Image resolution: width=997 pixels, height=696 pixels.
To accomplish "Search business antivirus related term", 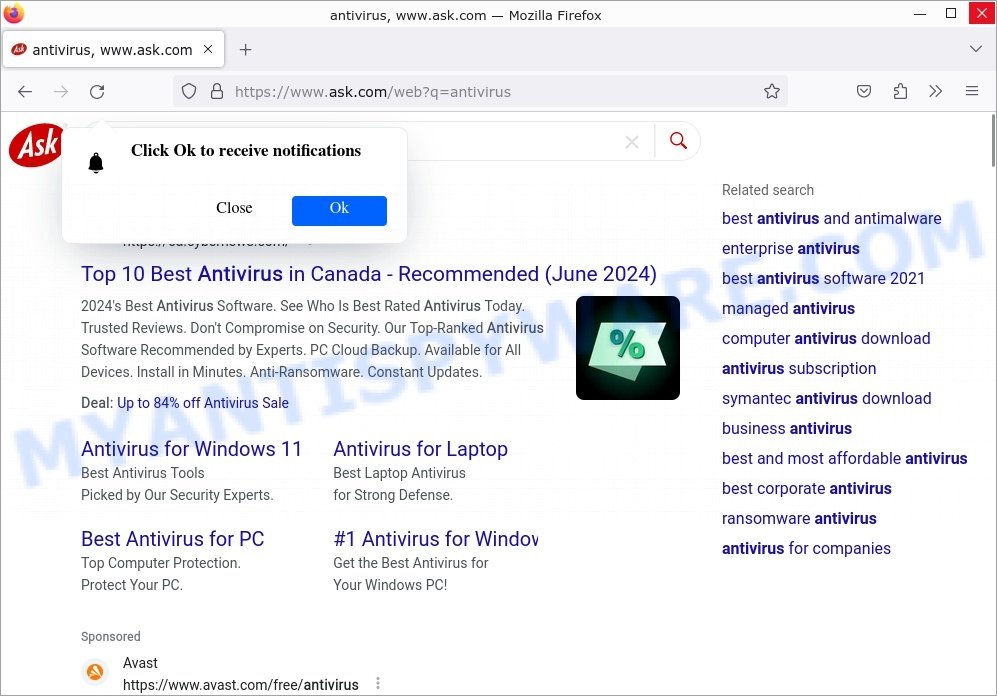I will point(787,428).
